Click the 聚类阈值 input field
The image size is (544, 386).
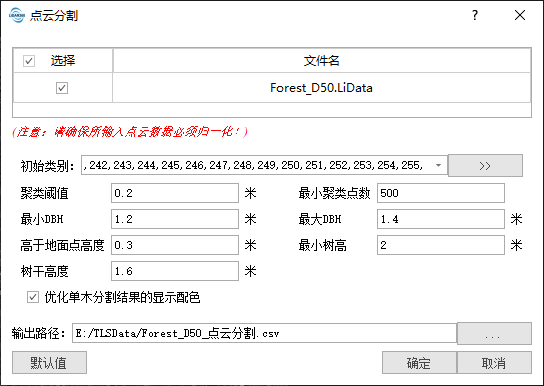pyautogui.click(x=175, y=193)
